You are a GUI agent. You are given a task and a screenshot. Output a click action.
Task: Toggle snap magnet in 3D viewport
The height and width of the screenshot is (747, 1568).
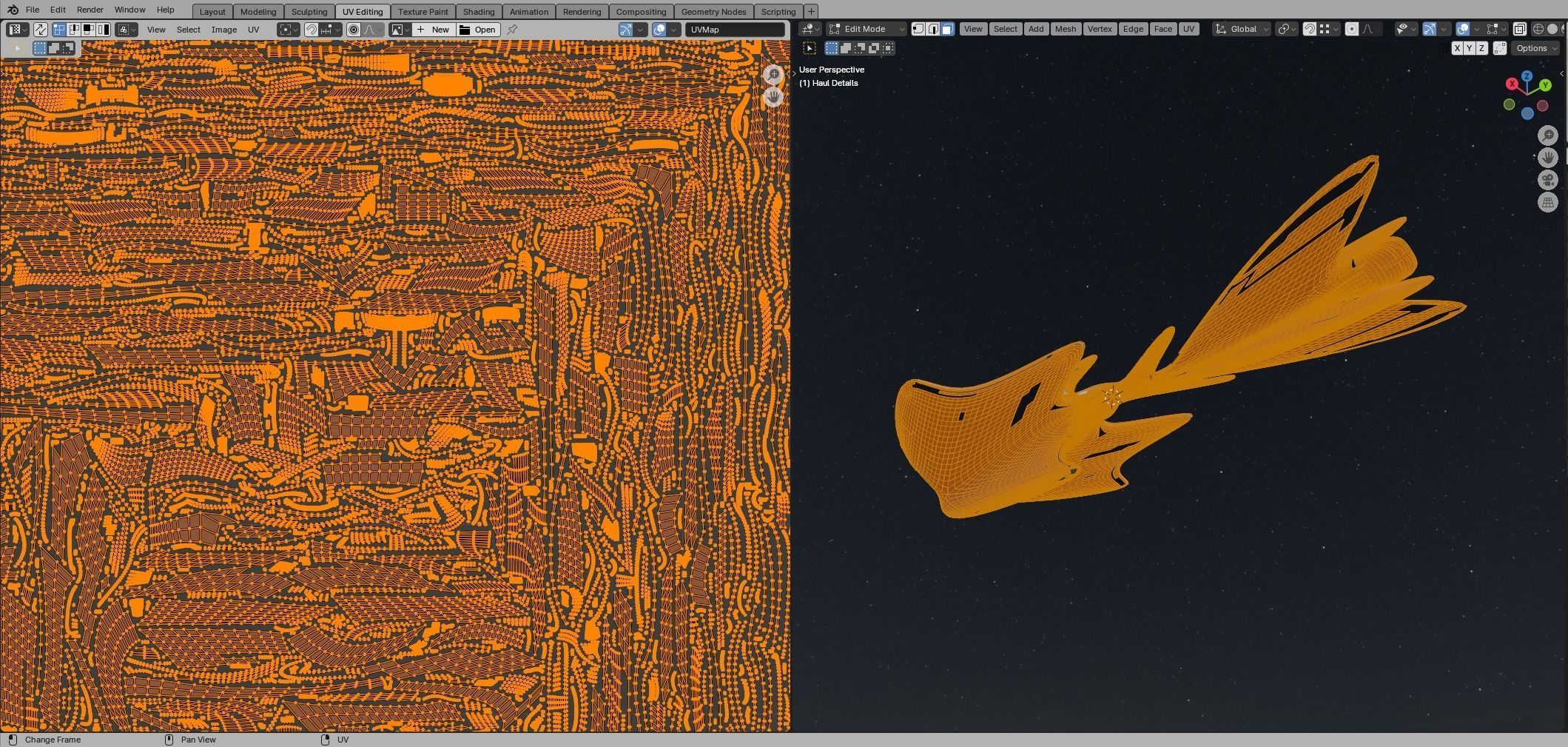(1310, 29)
